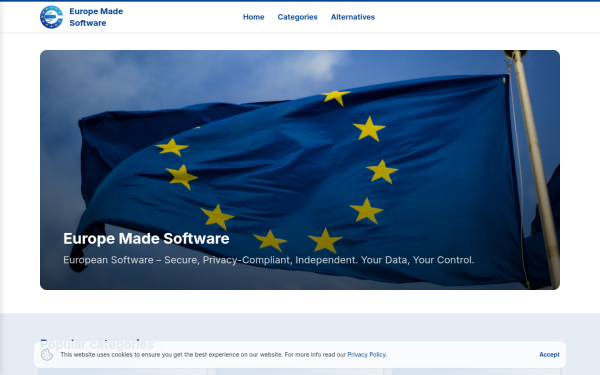The image size is (600, 375).
Task: Click the 'Europe Made Software' hero heading
Action: click(x=146, y=238)
